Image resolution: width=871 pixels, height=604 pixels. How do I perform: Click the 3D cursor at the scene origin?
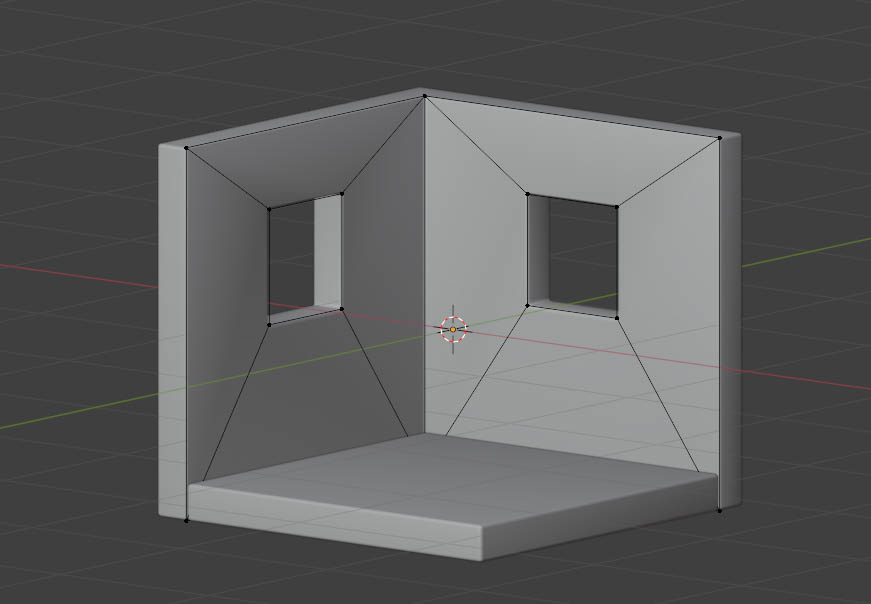tap(453, 329)
